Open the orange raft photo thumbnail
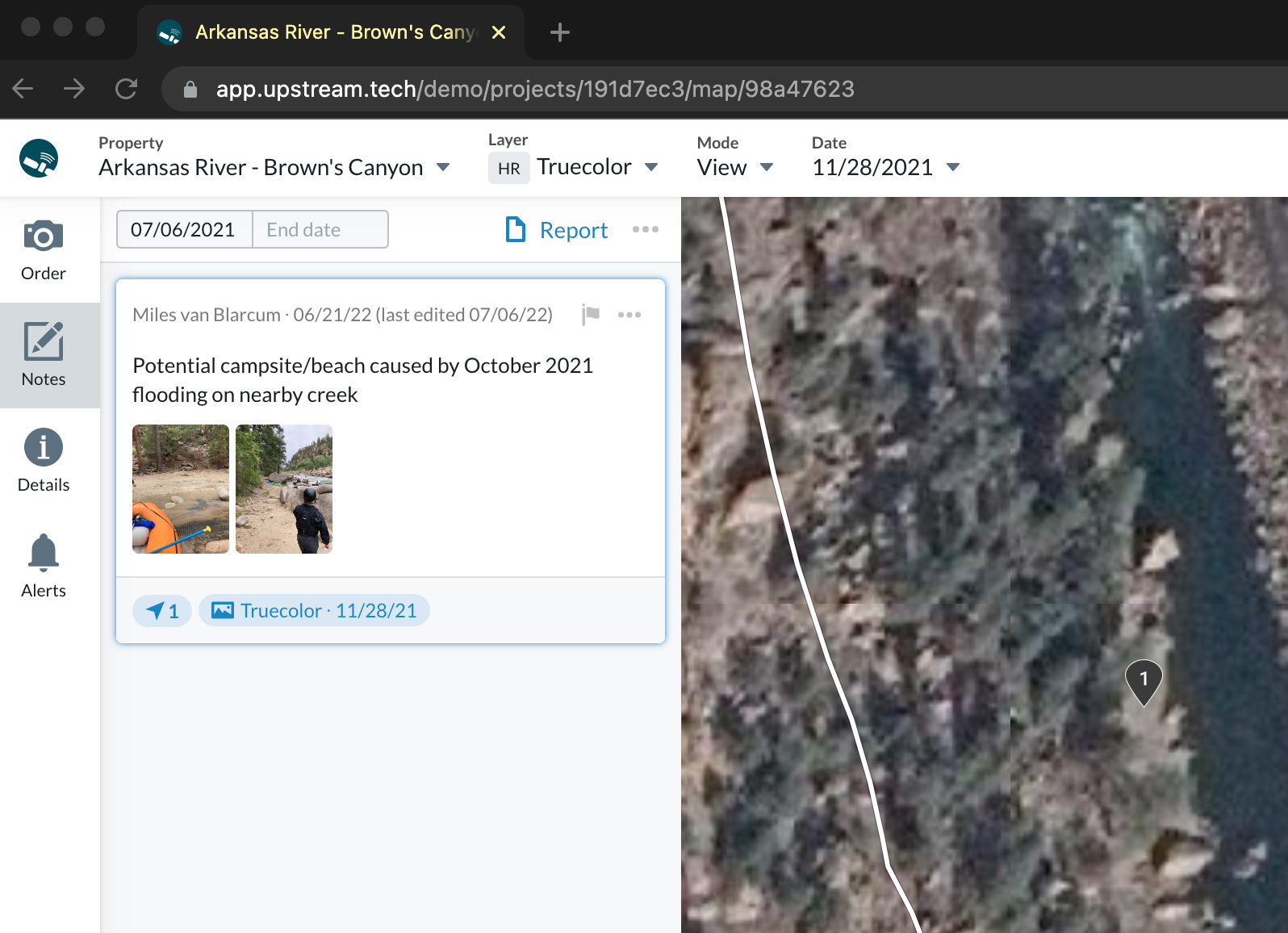Screen dimensions: 1288x933 [181, 489]
